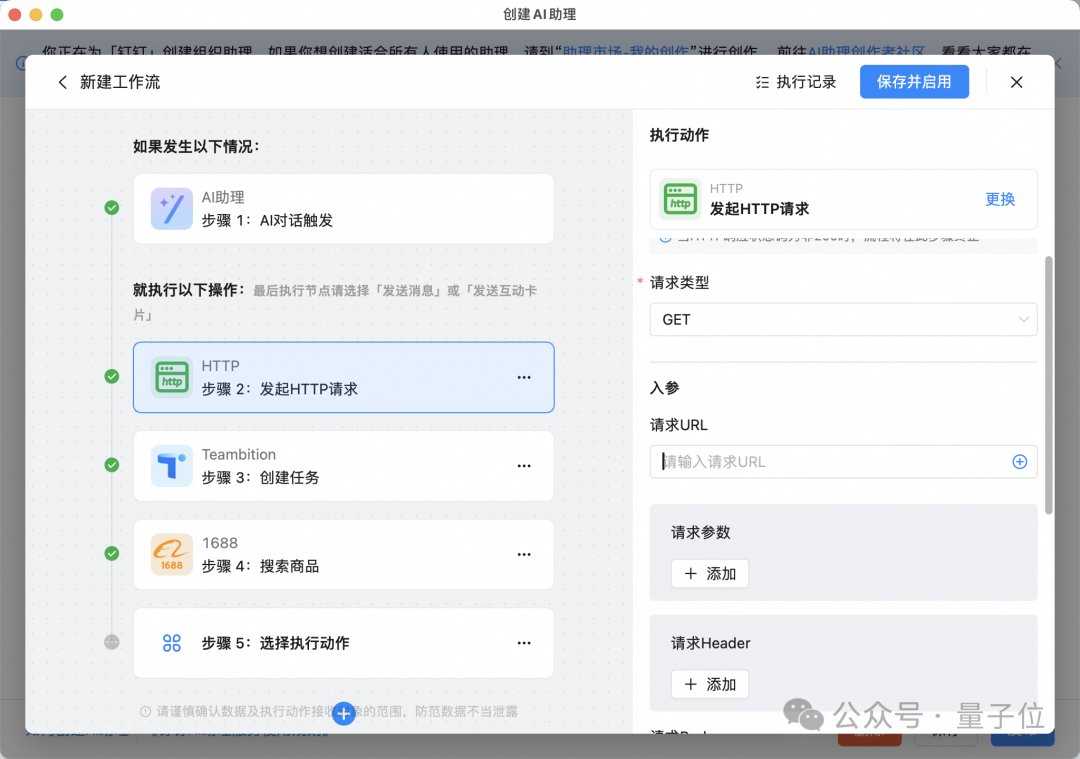Click the Teambition logo icon in step 3

coord(172,466)
